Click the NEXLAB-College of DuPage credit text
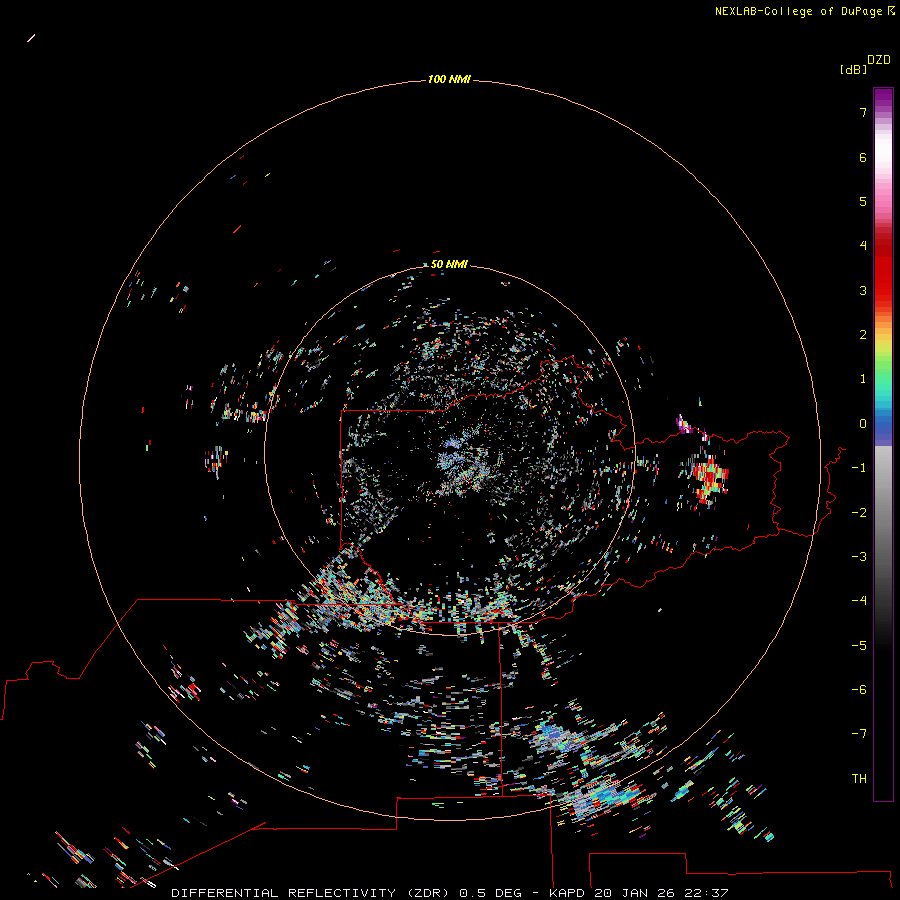 [x=798, y=11]
